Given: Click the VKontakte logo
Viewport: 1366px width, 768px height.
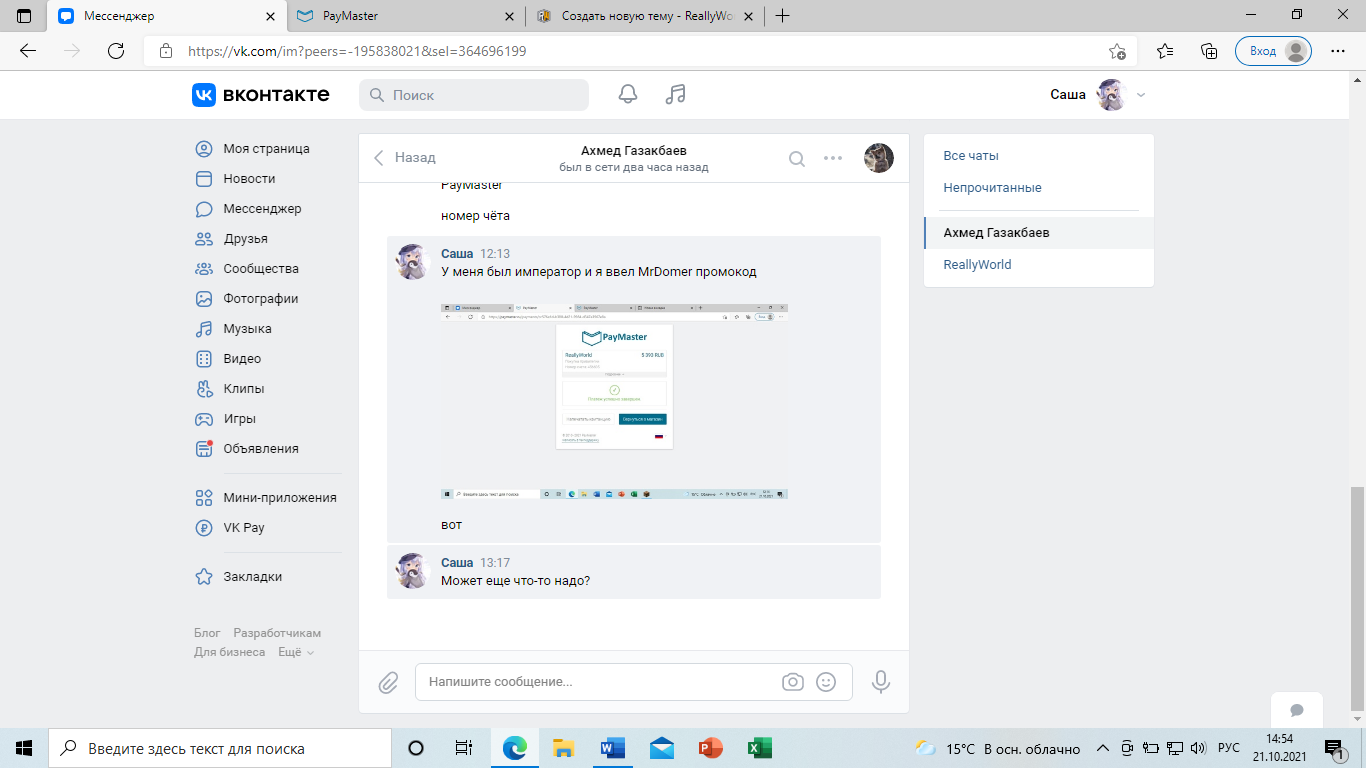Looking at the screenshot, I should coord(261,94).
